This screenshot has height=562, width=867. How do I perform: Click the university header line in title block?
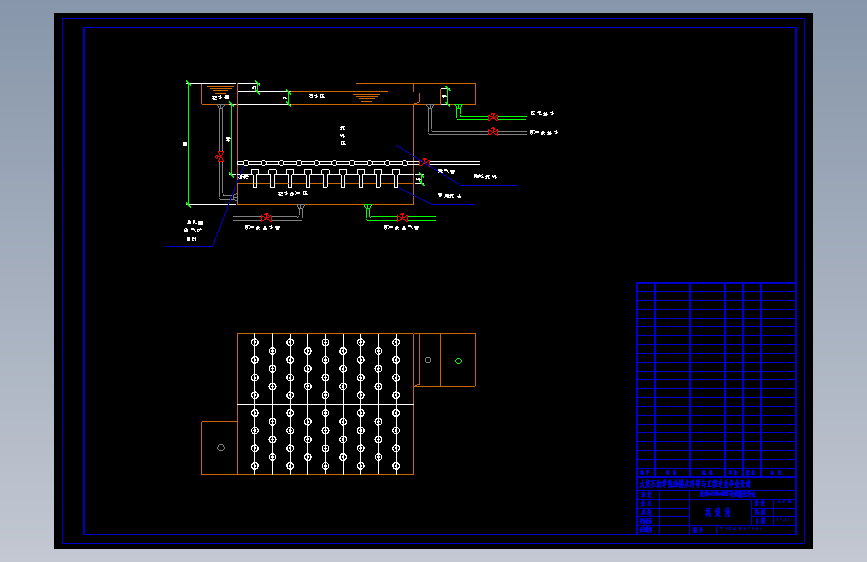click(695, 483)
